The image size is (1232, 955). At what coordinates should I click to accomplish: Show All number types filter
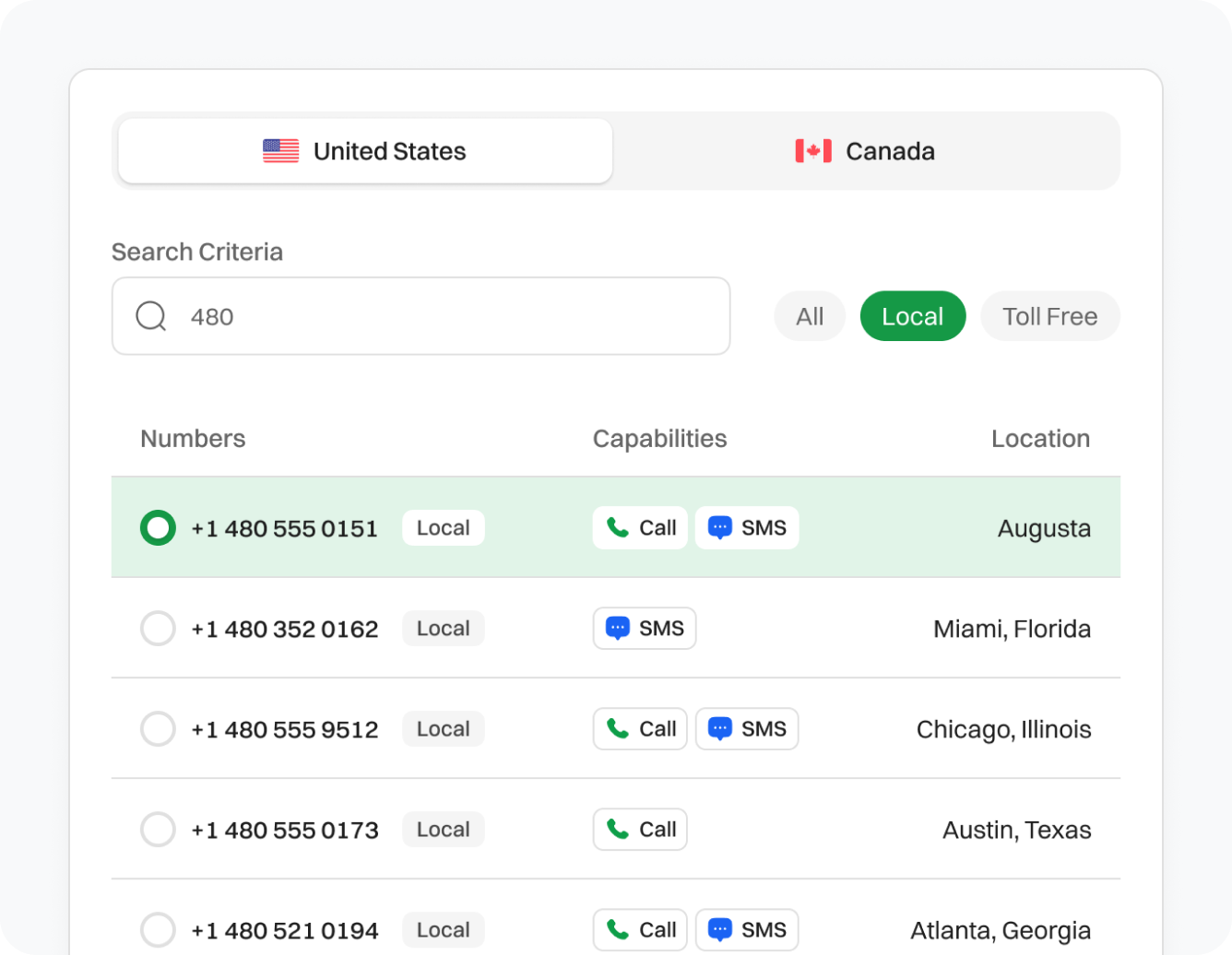[x=809, y=316]
